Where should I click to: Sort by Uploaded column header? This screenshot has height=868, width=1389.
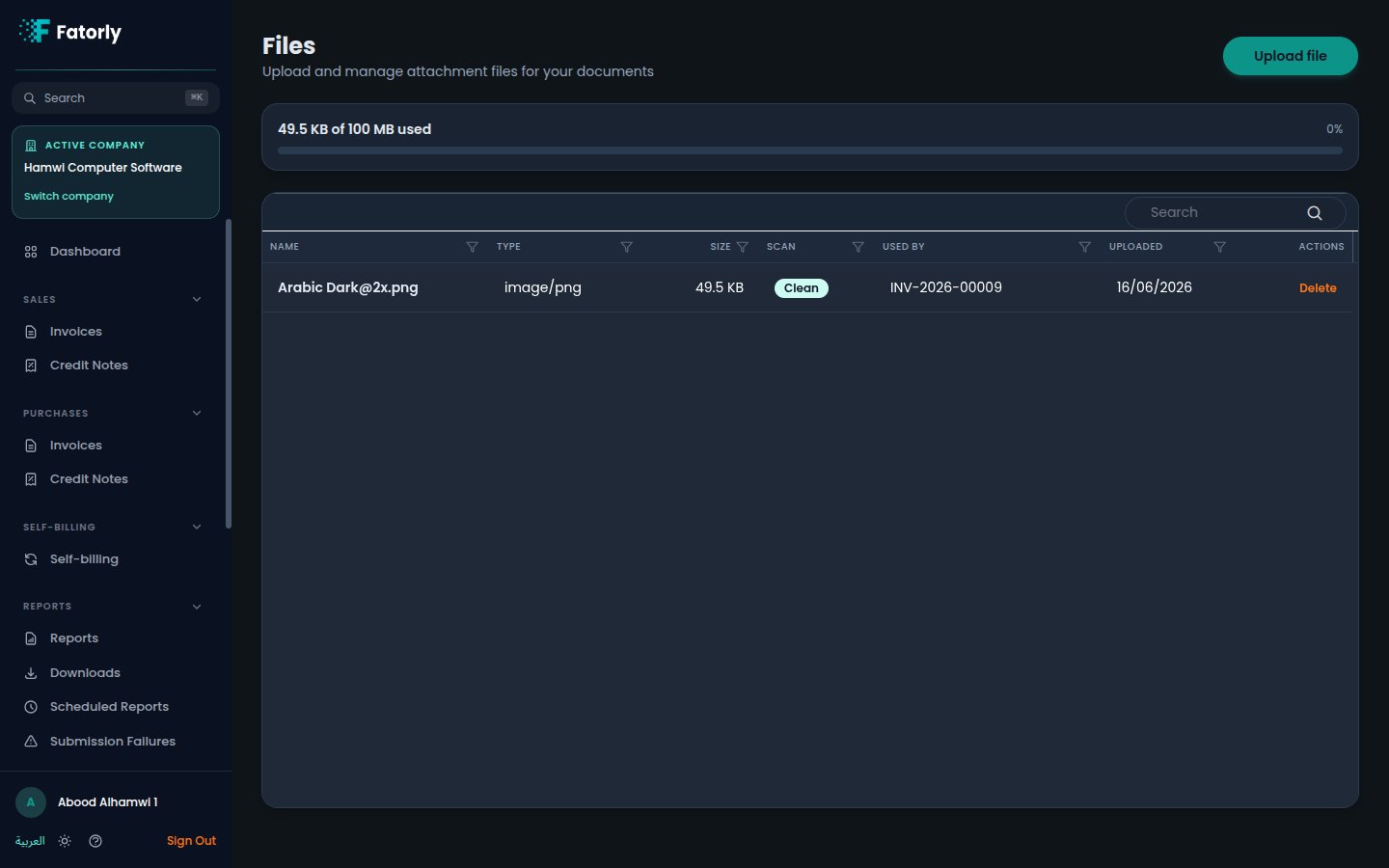point(1135,247)
